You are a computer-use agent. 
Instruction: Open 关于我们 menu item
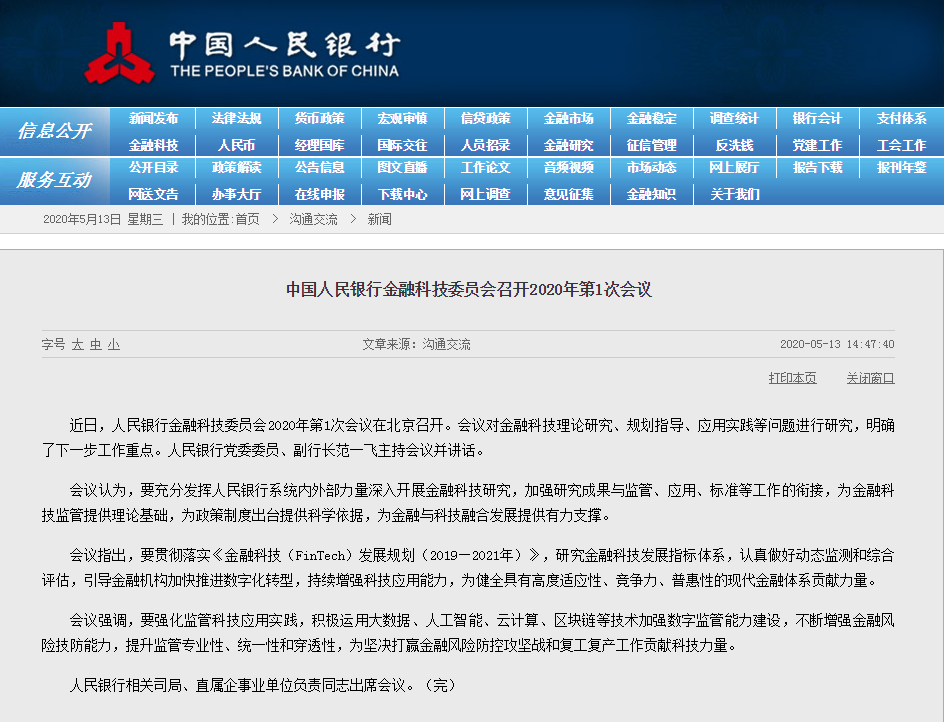pyautogui.click(x=734, y=194)
